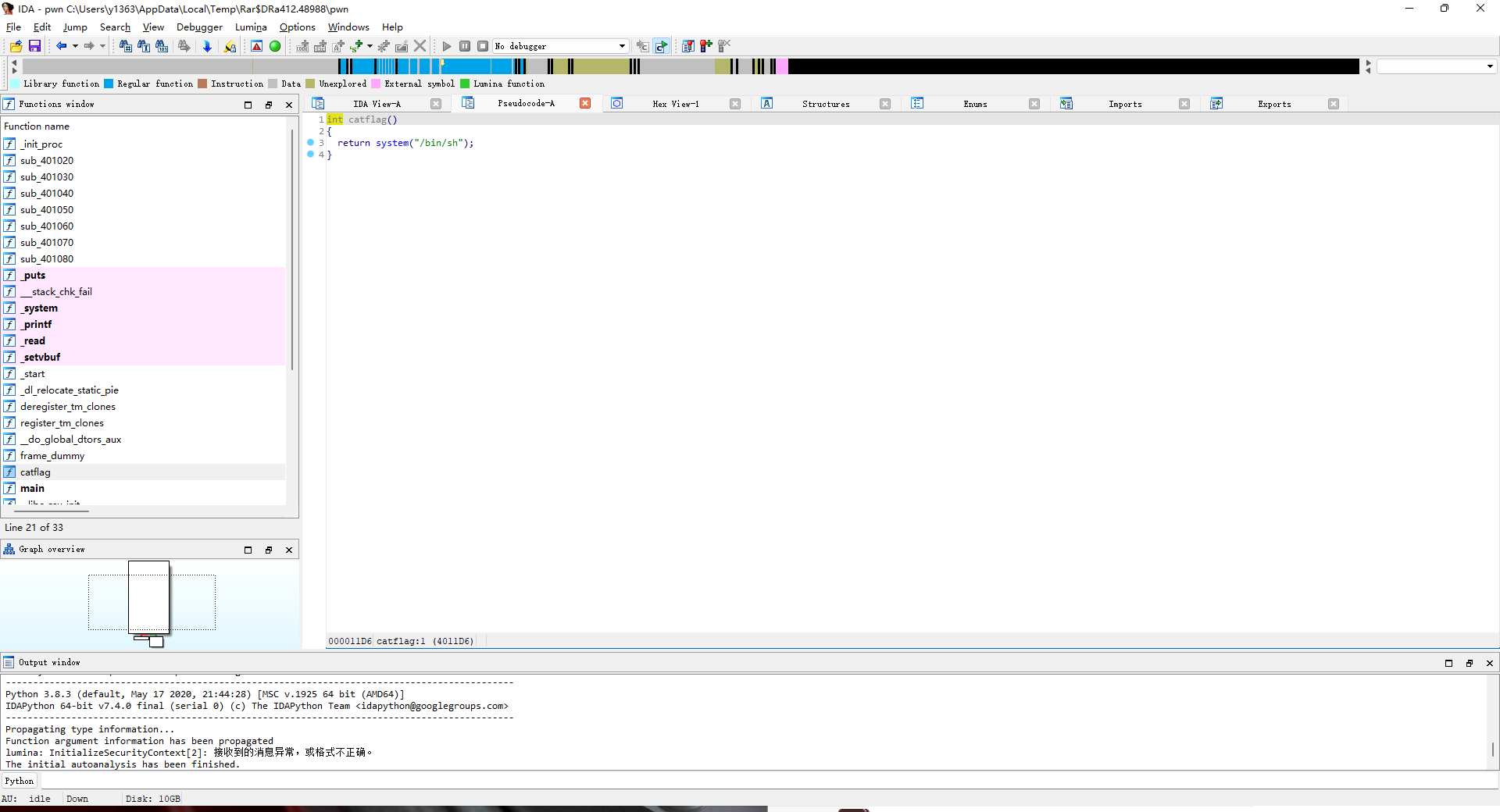Viewport: 1500px width, 812px height.
Task: Click the breakpoint list toolbar icon
Action: pos(687,46)
